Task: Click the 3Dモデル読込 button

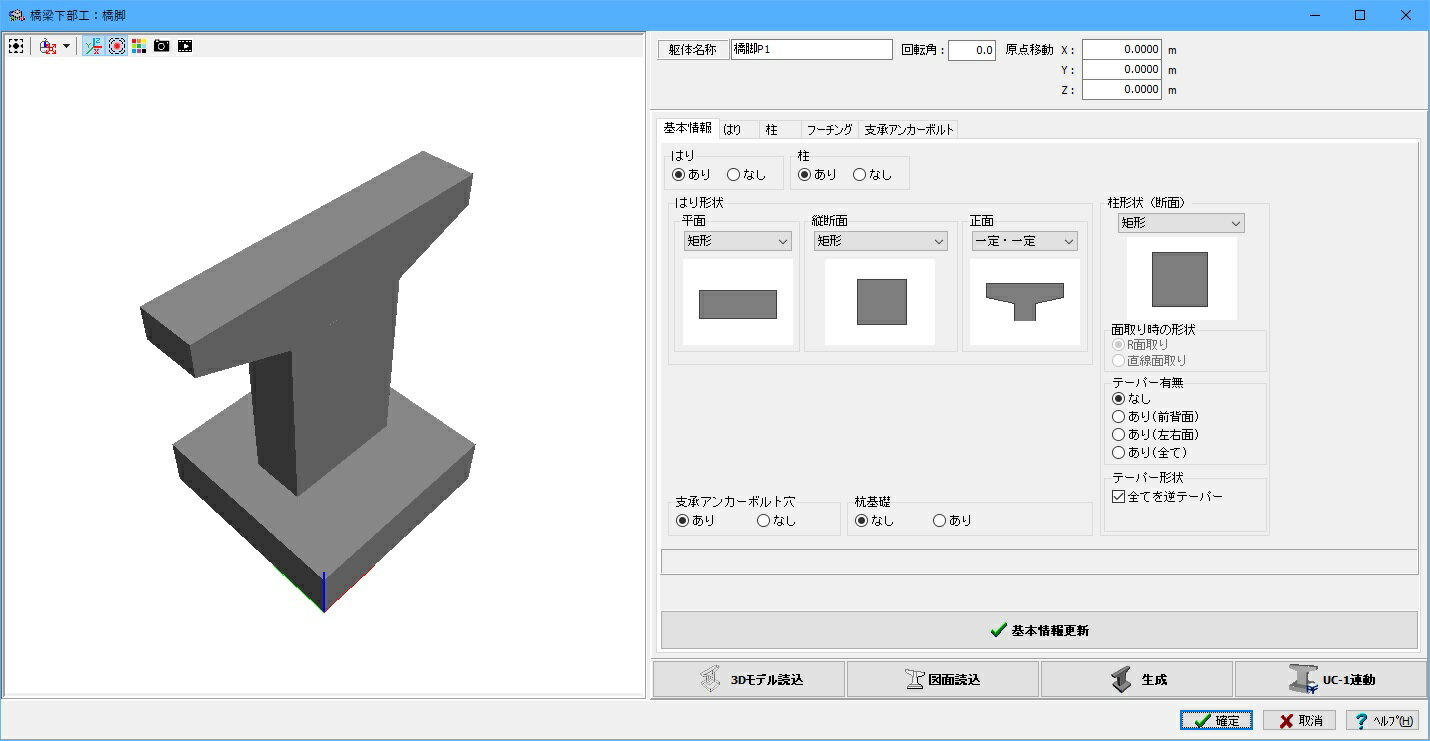Action: (x=749, y=679)
